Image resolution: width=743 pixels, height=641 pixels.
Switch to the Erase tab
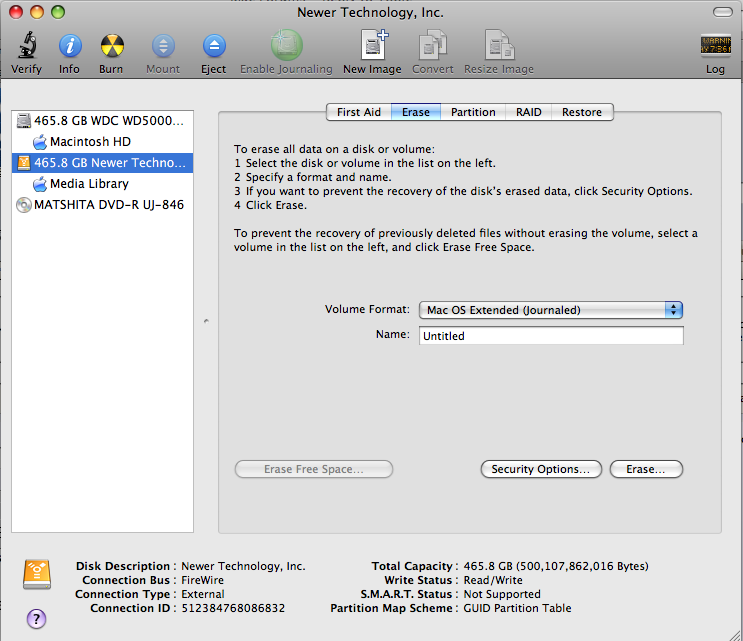pos(416,112)
